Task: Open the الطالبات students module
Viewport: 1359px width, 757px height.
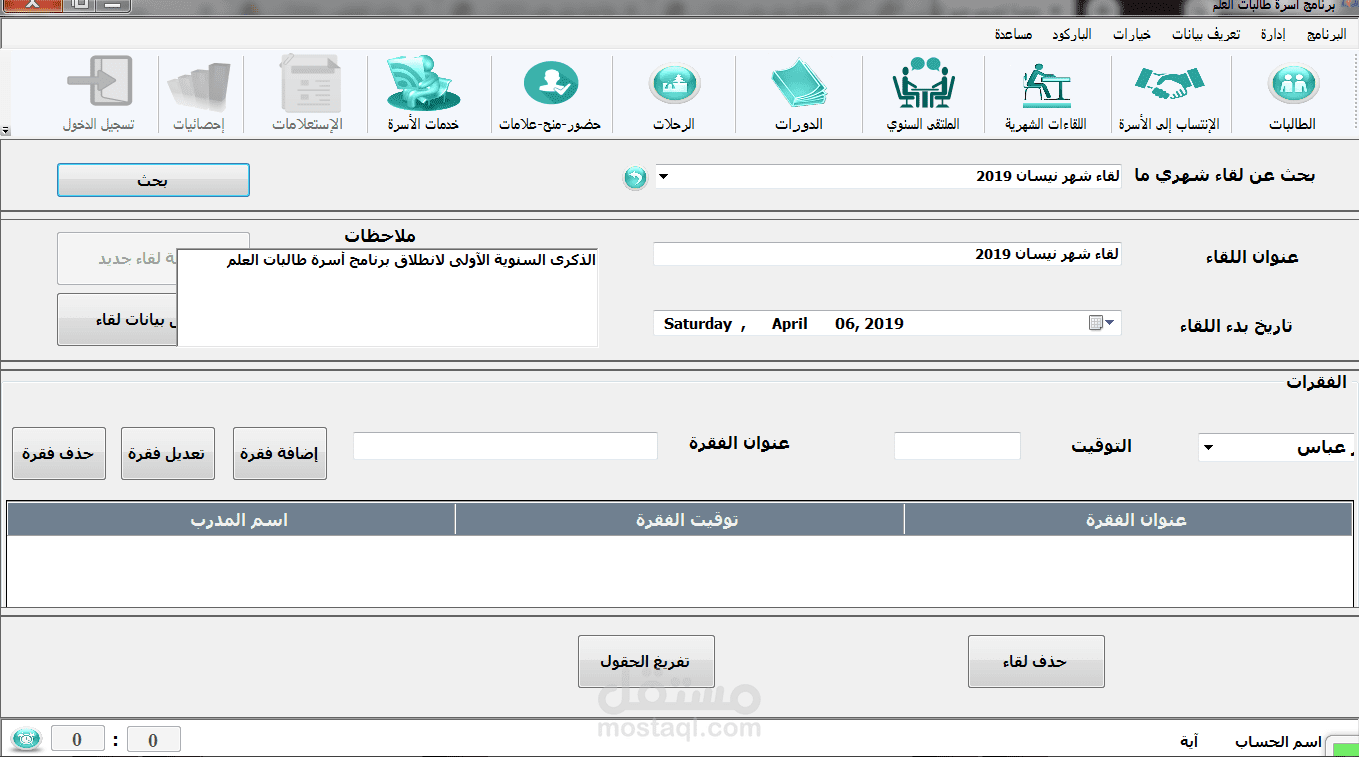Action: 1293,96
